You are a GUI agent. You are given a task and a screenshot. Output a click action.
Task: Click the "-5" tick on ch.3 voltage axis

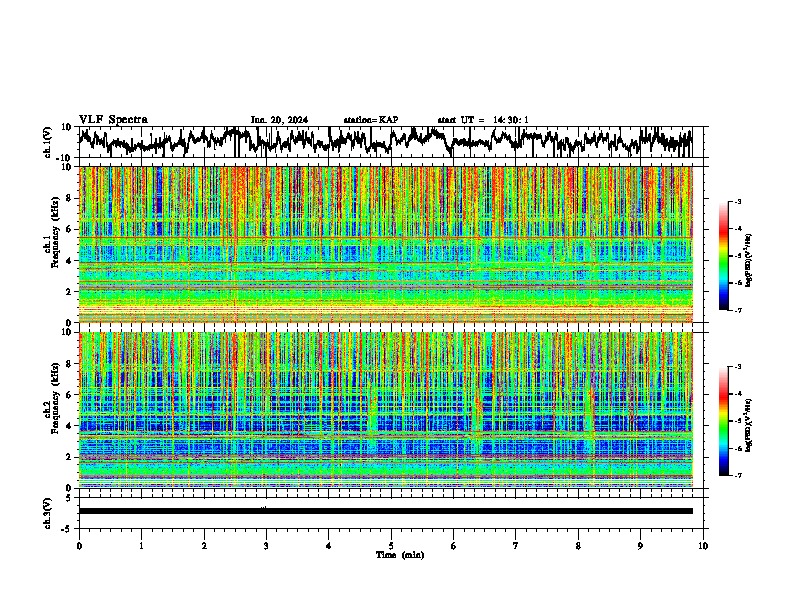coord(68,529)
